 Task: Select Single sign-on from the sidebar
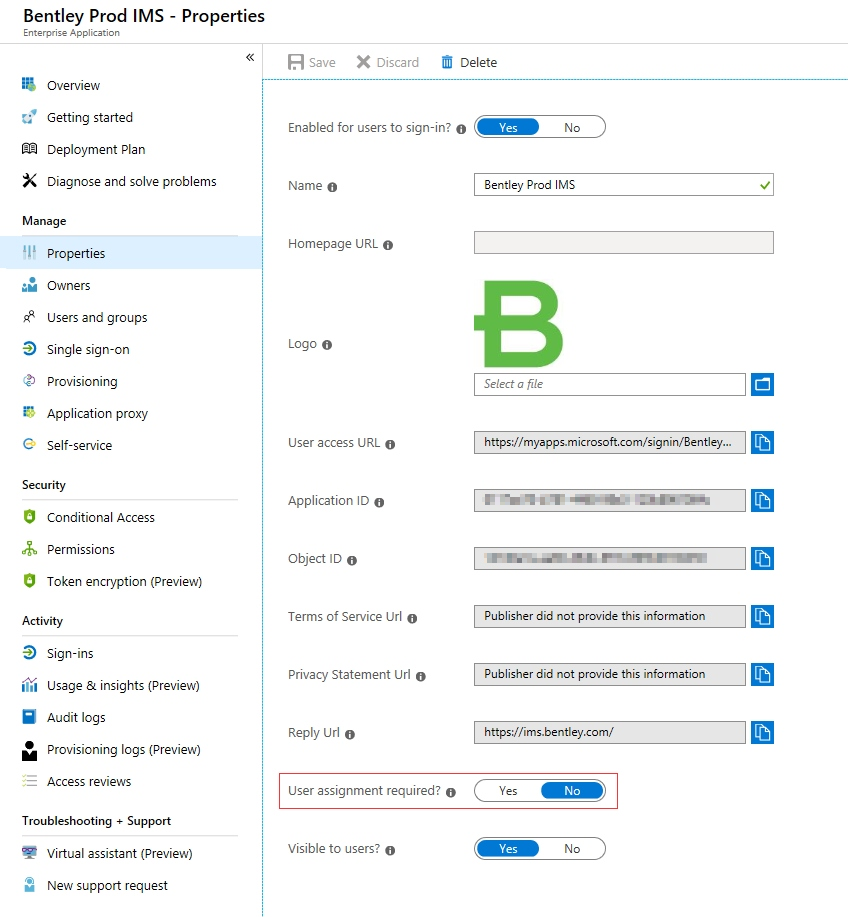pyautogui.click(x=88, y=349)
